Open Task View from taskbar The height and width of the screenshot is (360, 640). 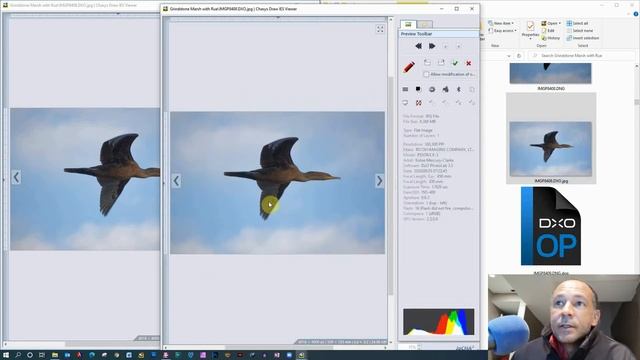coord(42,355)
